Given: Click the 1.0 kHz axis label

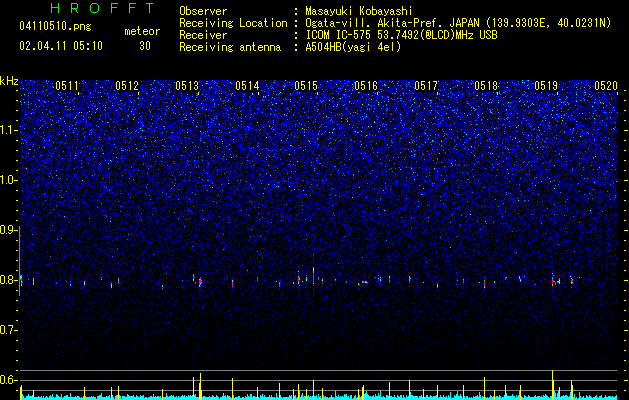Looking at the screenshot, I should coord(9,180).
